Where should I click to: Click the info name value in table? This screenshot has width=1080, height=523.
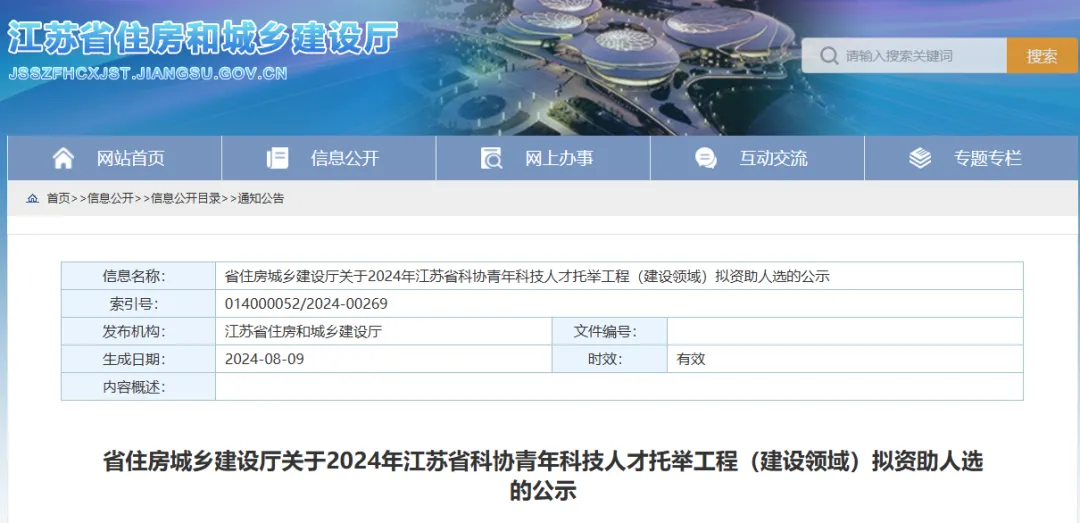(x=528, y=276)
